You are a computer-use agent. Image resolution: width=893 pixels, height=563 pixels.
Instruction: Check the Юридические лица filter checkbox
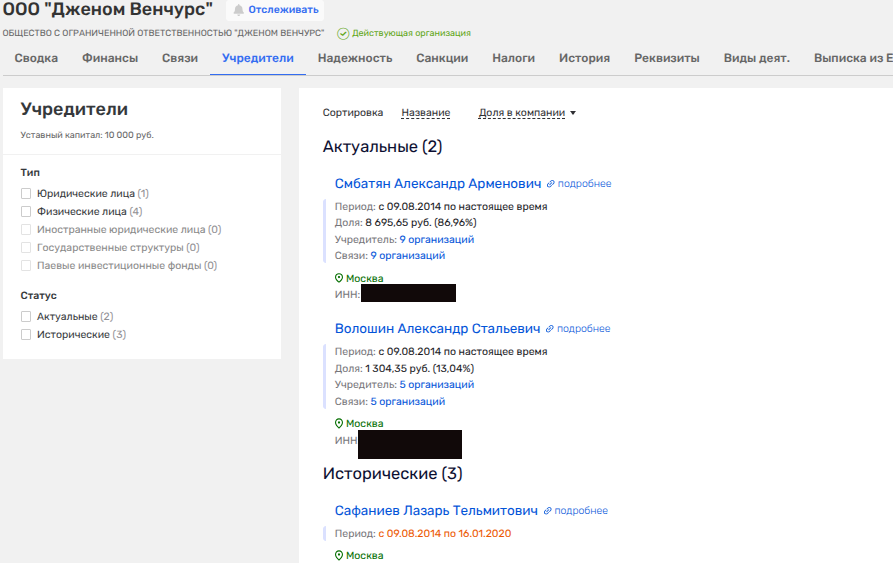(x=27, y=194)
